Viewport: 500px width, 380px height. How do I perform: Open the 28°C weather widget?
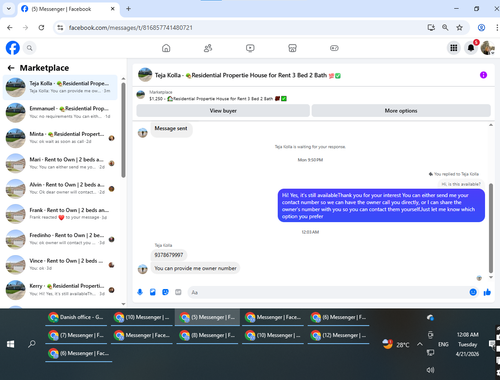396,344
